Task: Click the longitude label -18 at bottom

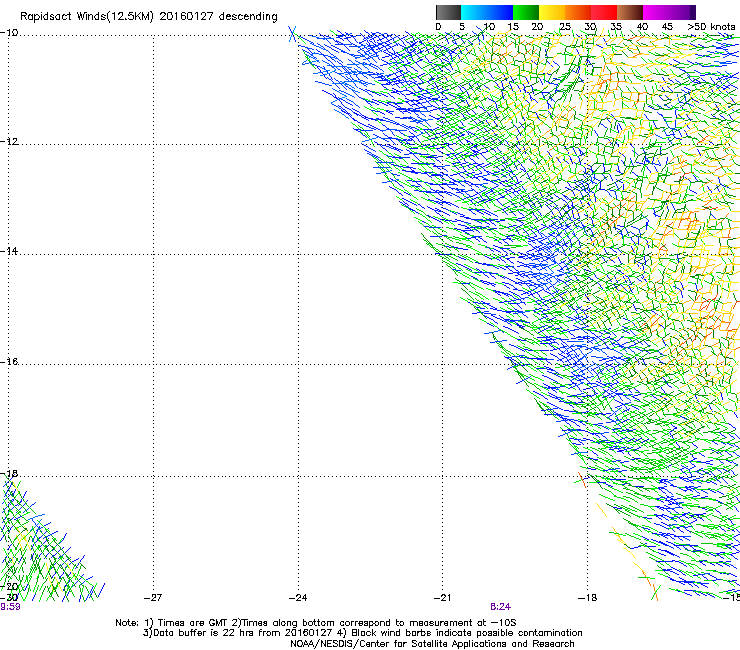Action: click(588, 598)
